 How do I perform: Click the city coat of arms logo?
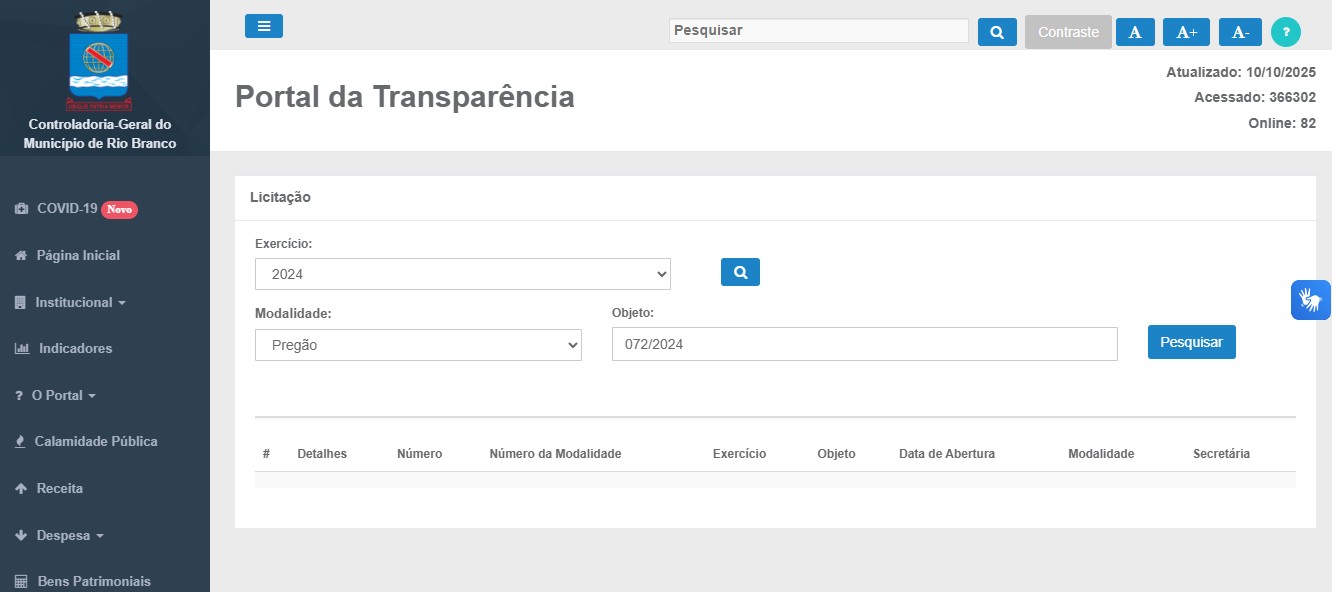[99, 60]
